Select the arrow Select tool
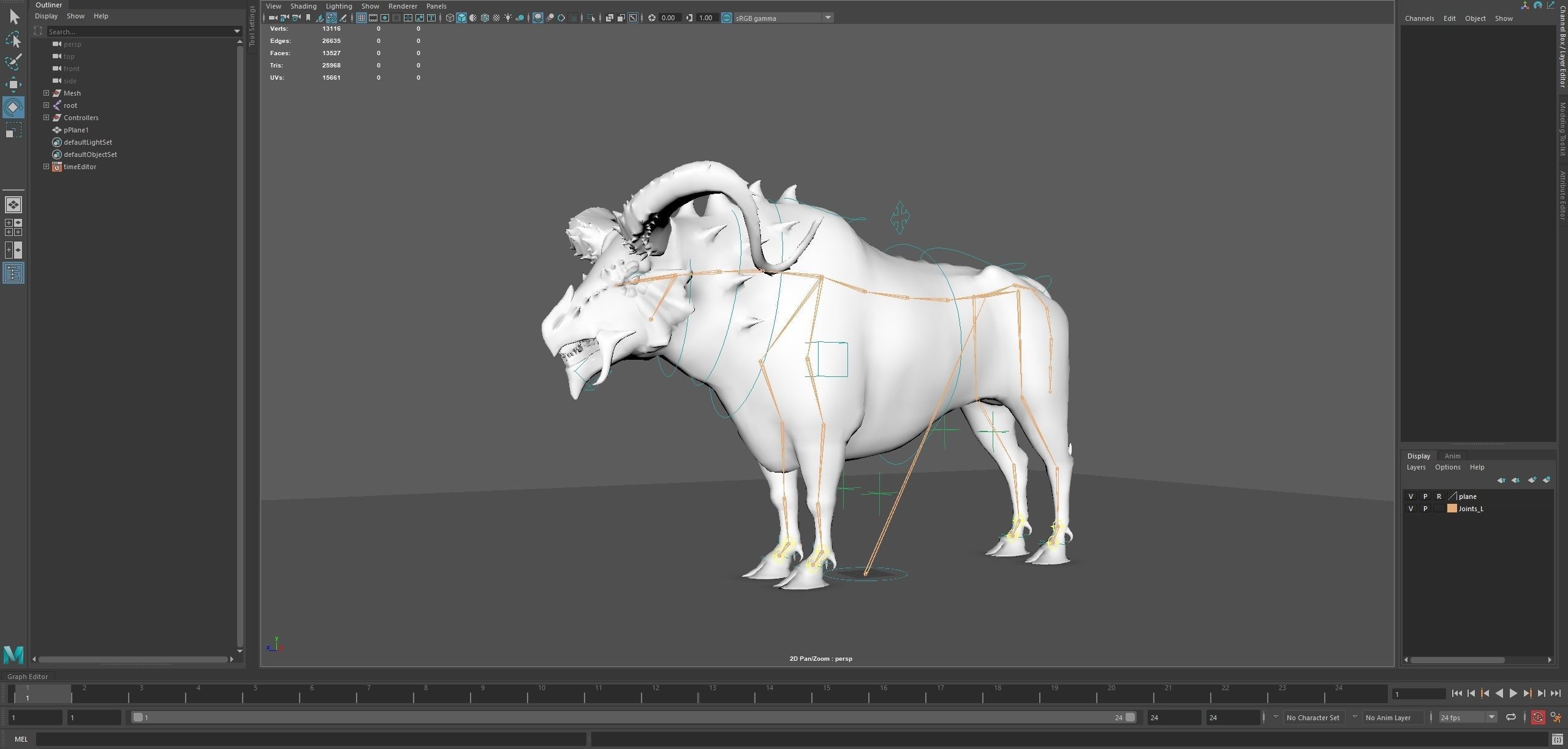1568x749 pixels. pyautogui.click(x=13, y=17)
